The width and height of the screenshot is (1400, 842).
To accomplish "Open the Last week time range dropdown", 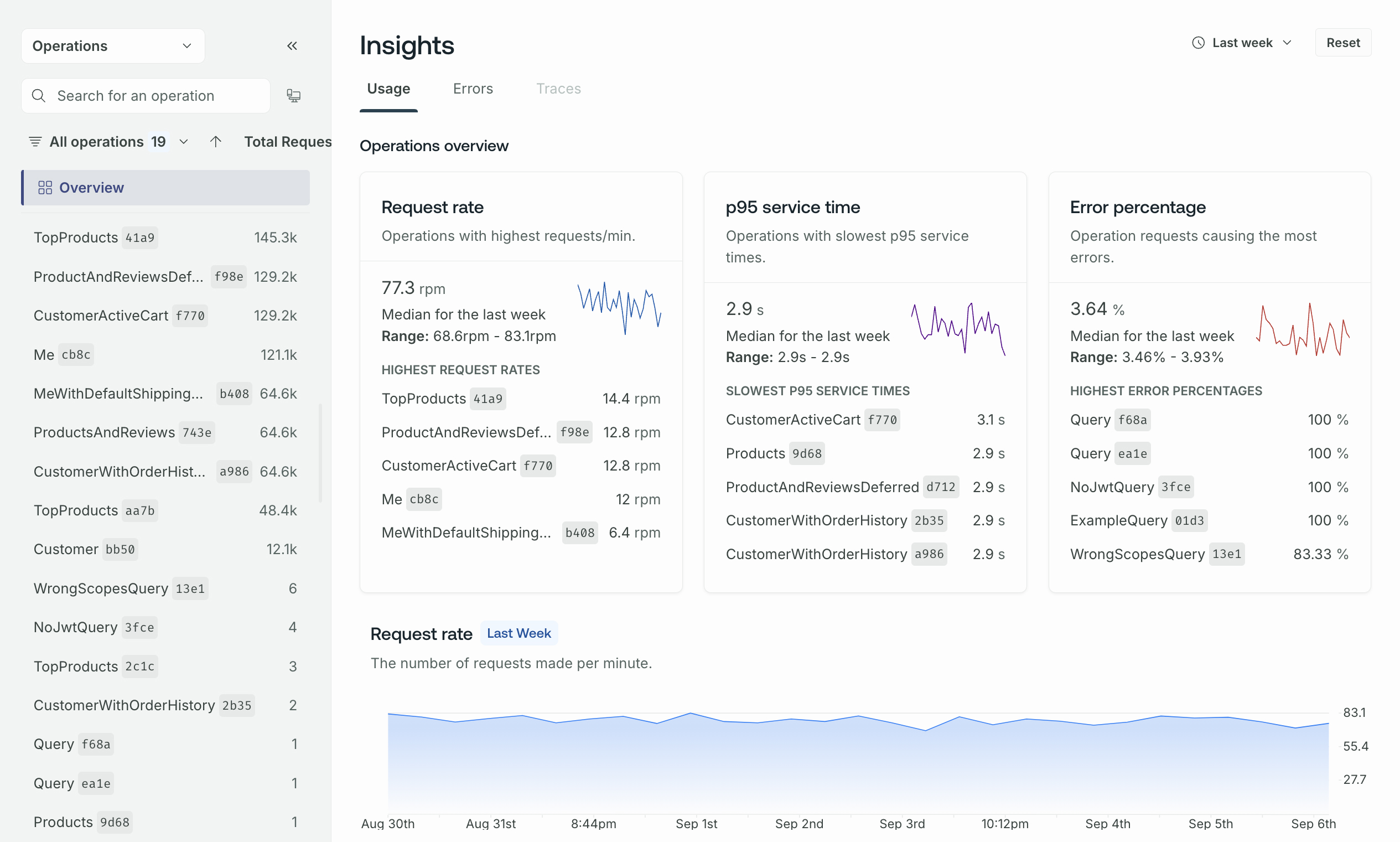I will pos(1242,43).
